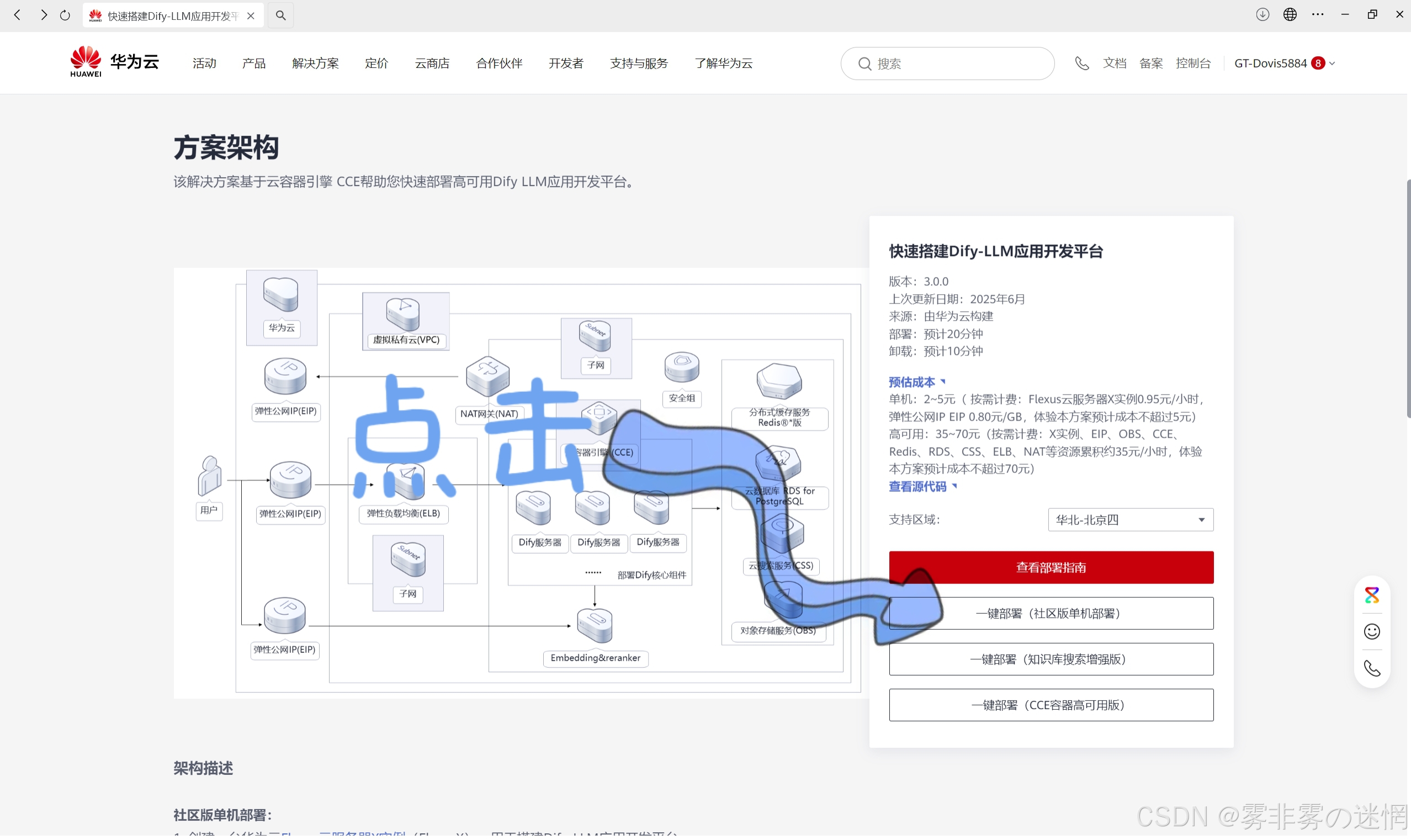Viewport: 1411px width, 840px height.
Task: Open the 控制台 console link
Action: click(x=1193, y=63)
